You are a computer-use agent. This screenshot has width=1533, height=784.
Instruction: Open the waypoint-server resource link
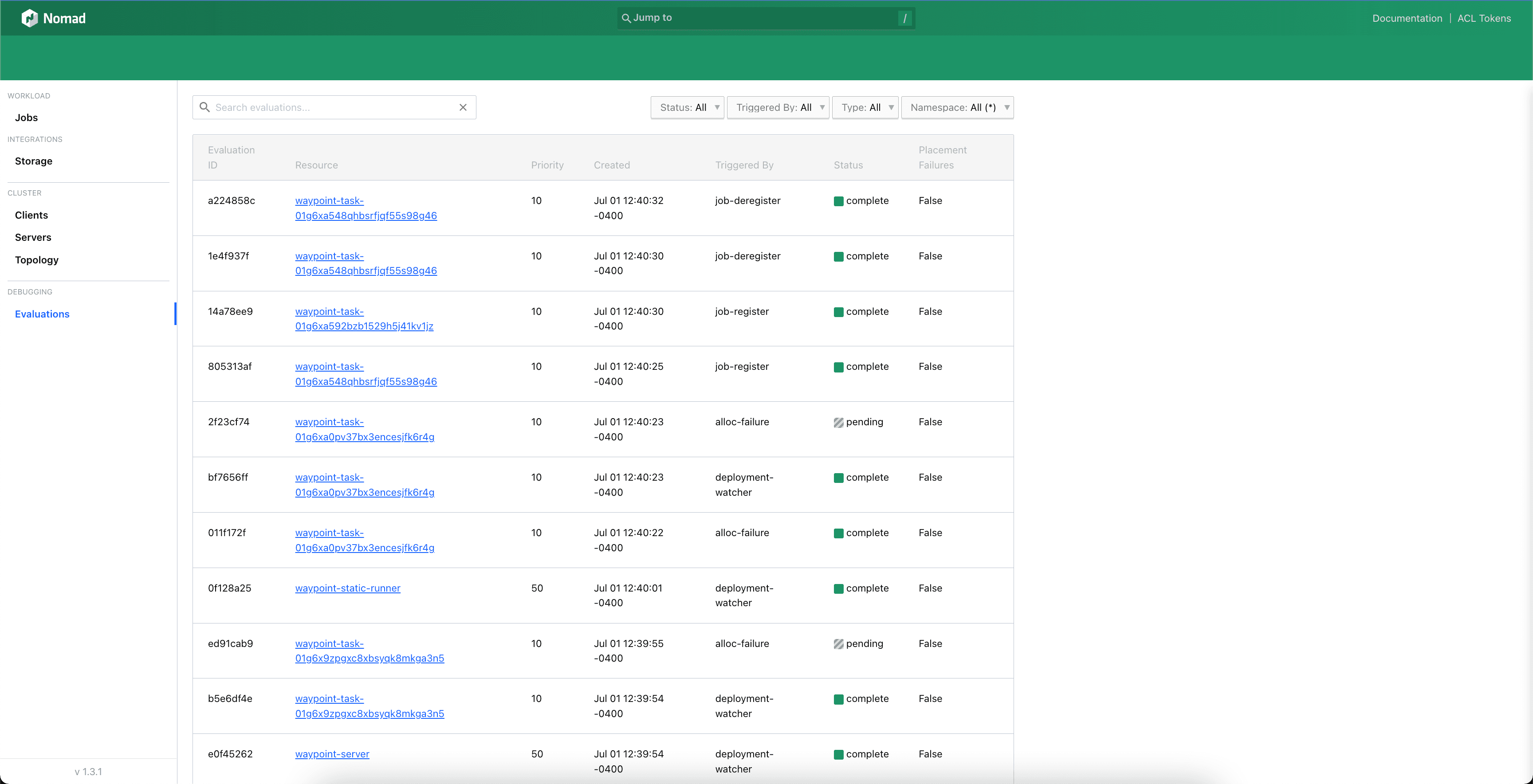pos(332,754)
